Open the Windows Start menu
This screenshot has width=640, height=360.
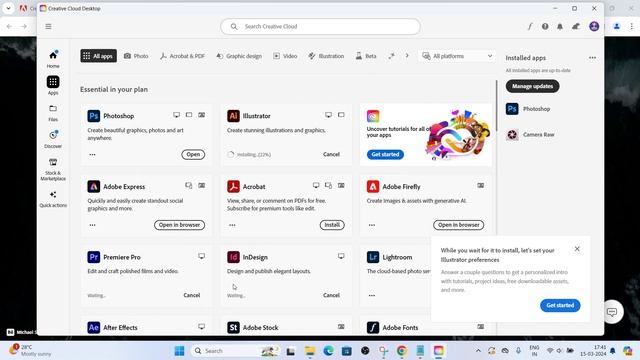tap(179, 351)
